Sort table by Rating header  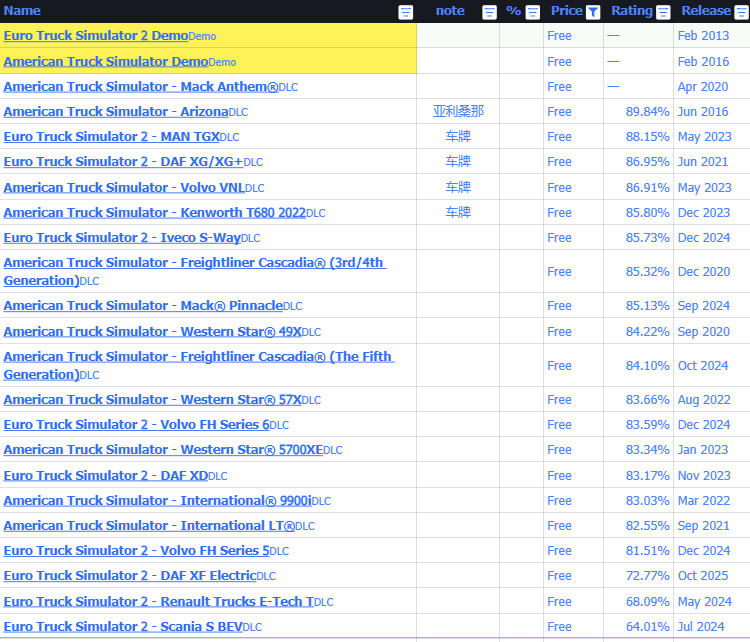click(632, 11)
